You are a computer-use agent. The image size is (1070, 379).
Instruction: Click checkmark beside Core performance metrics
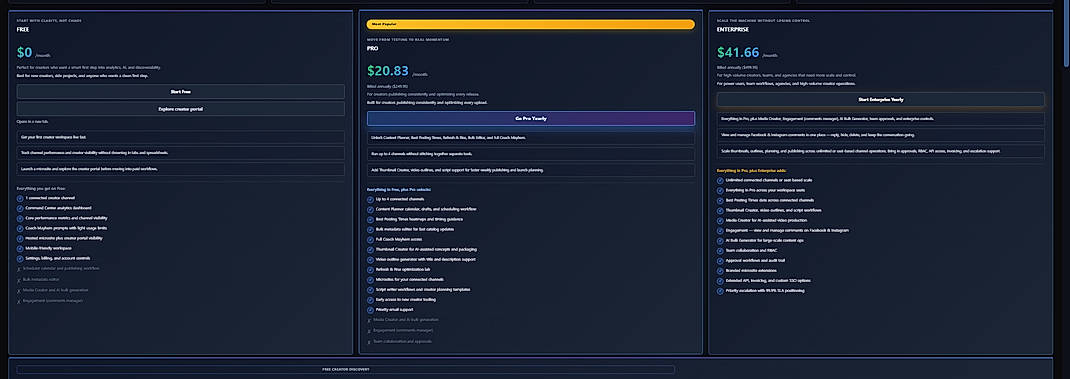pos(20,219)
